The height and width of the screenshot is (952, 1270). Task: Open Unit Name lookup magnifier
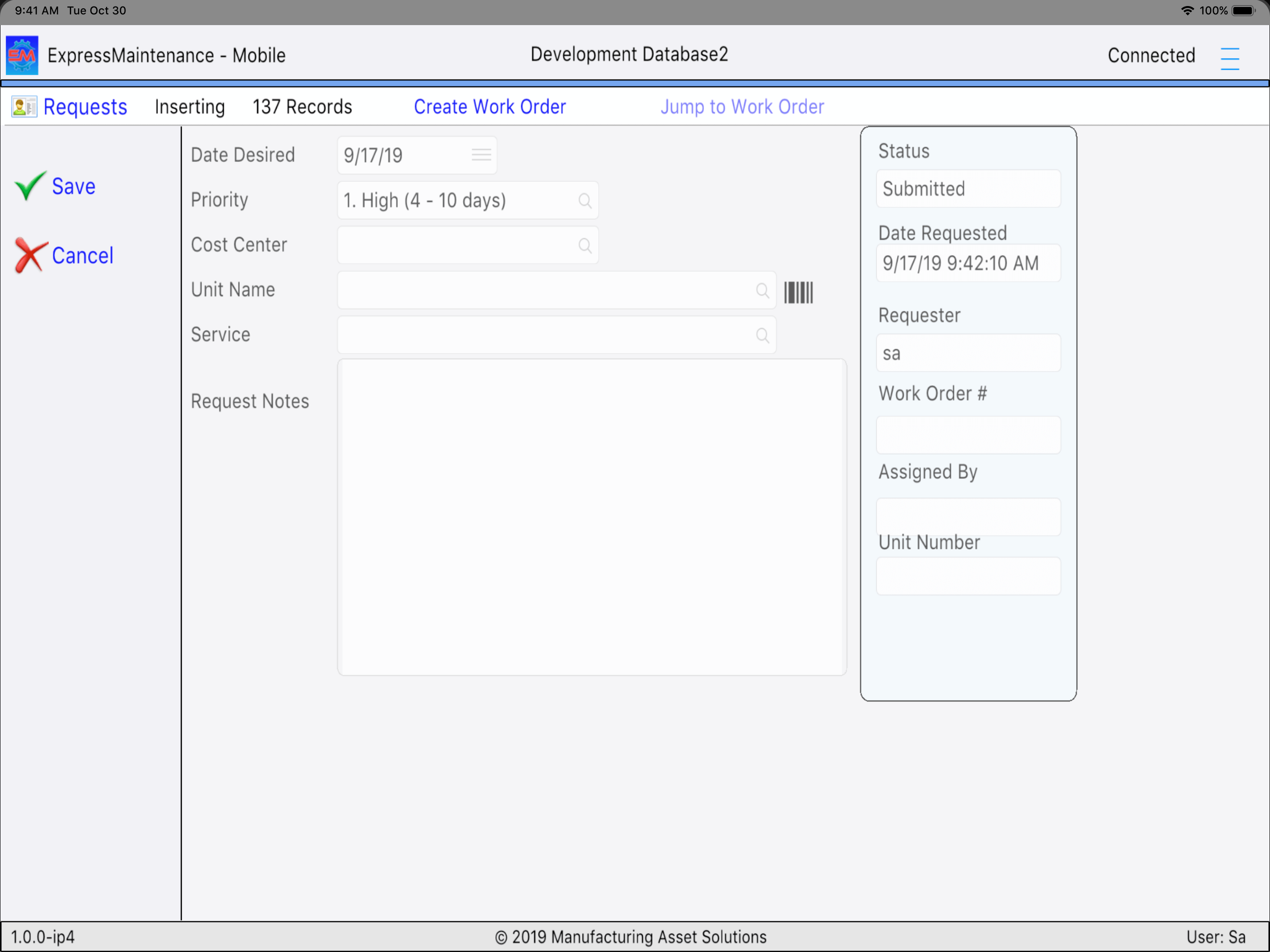click(762, 290)
